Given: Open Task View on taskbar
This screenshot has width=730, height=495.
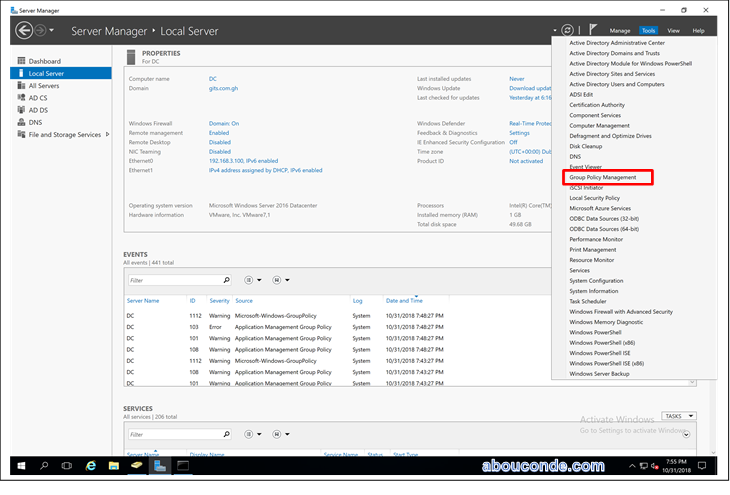Looking at the screenshot, I should tap(67, 466).
